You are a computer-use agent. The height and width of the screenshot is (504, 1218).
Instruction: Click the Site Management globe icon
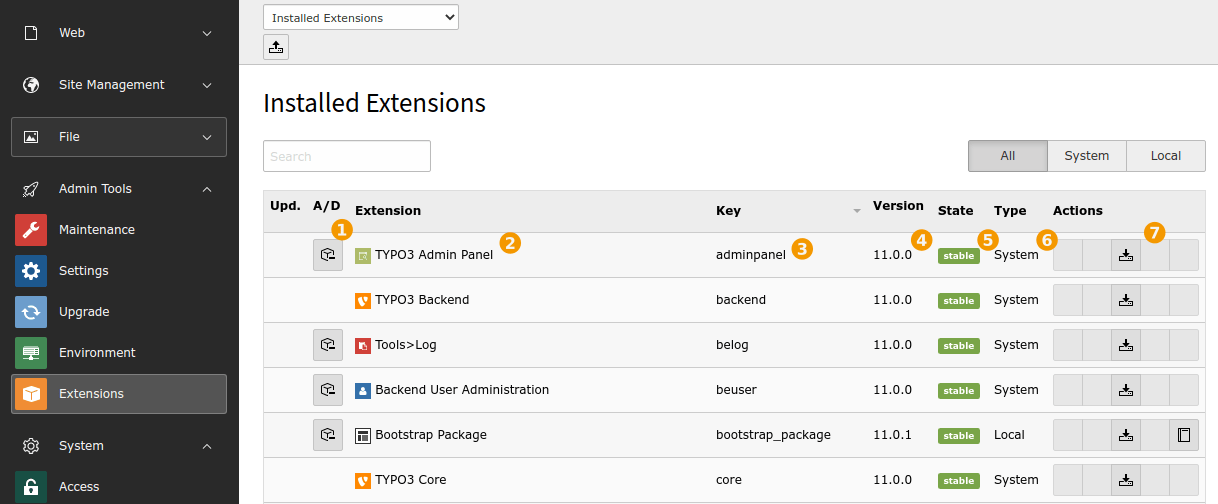[31, 85]
